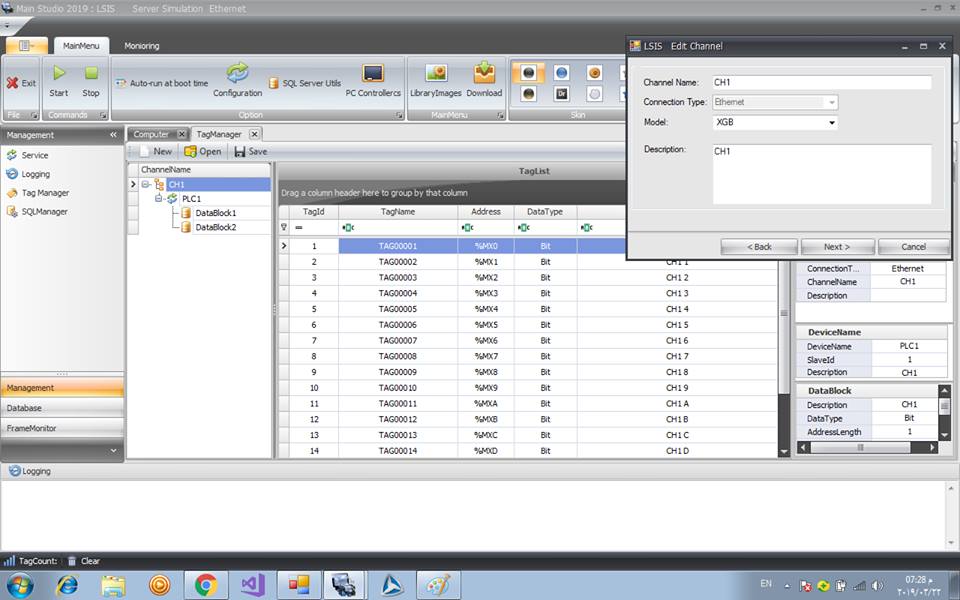Click the Next button in Edit Channel
The image size is (960, 600).
click(837, 247)
